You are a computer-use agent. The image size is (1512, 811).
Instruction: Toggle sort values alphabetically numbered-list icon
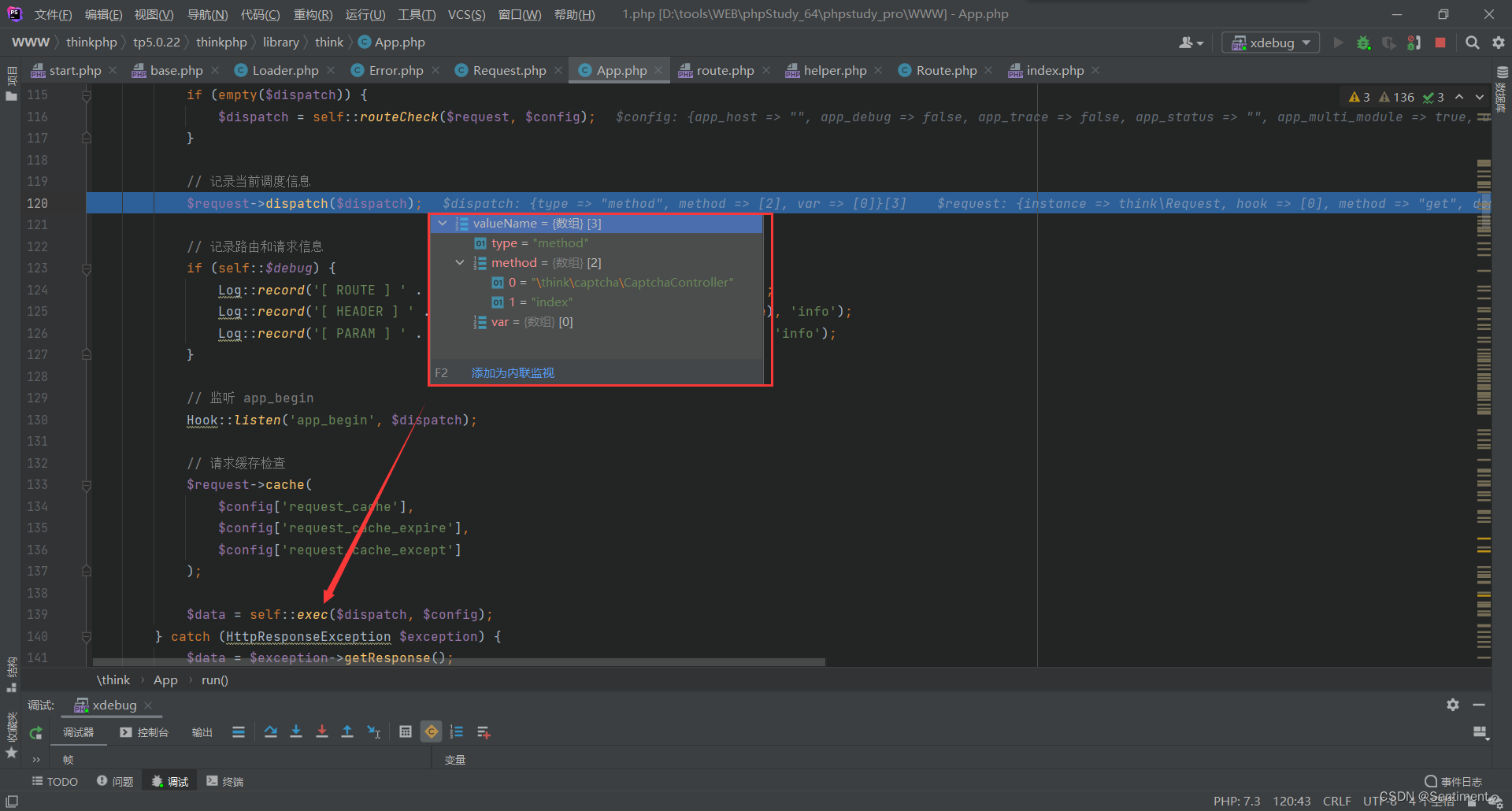[x=457, y=732]
